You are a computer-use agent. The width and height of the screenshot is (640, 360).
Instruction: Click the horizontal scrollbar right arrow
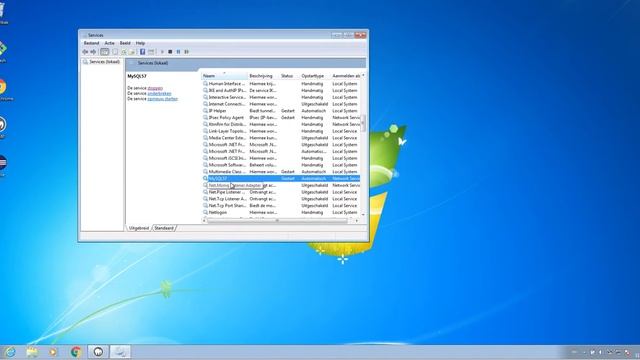tap(357, 220)
